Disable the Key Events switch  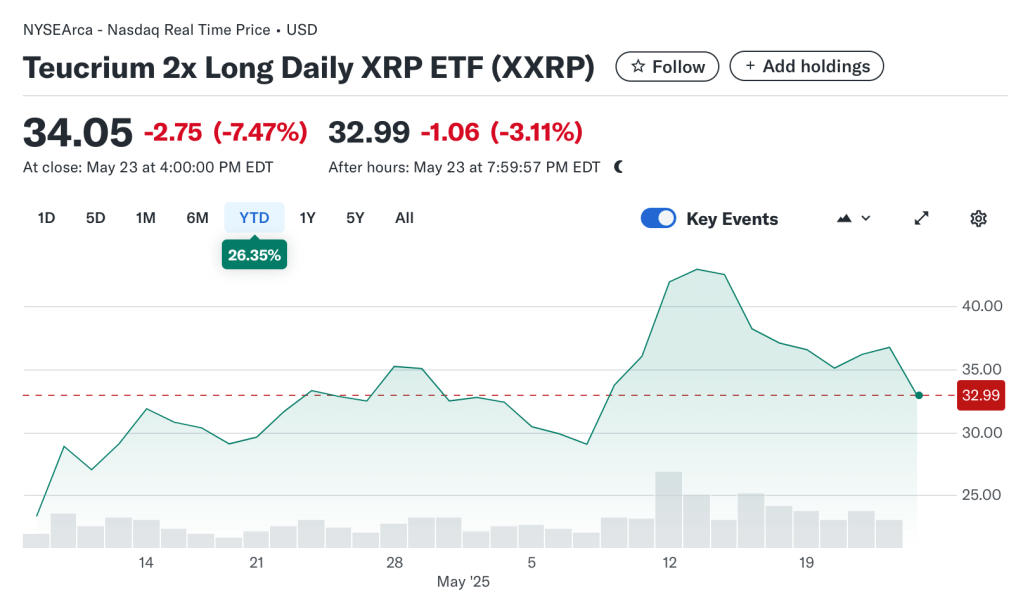pos(658,217)
